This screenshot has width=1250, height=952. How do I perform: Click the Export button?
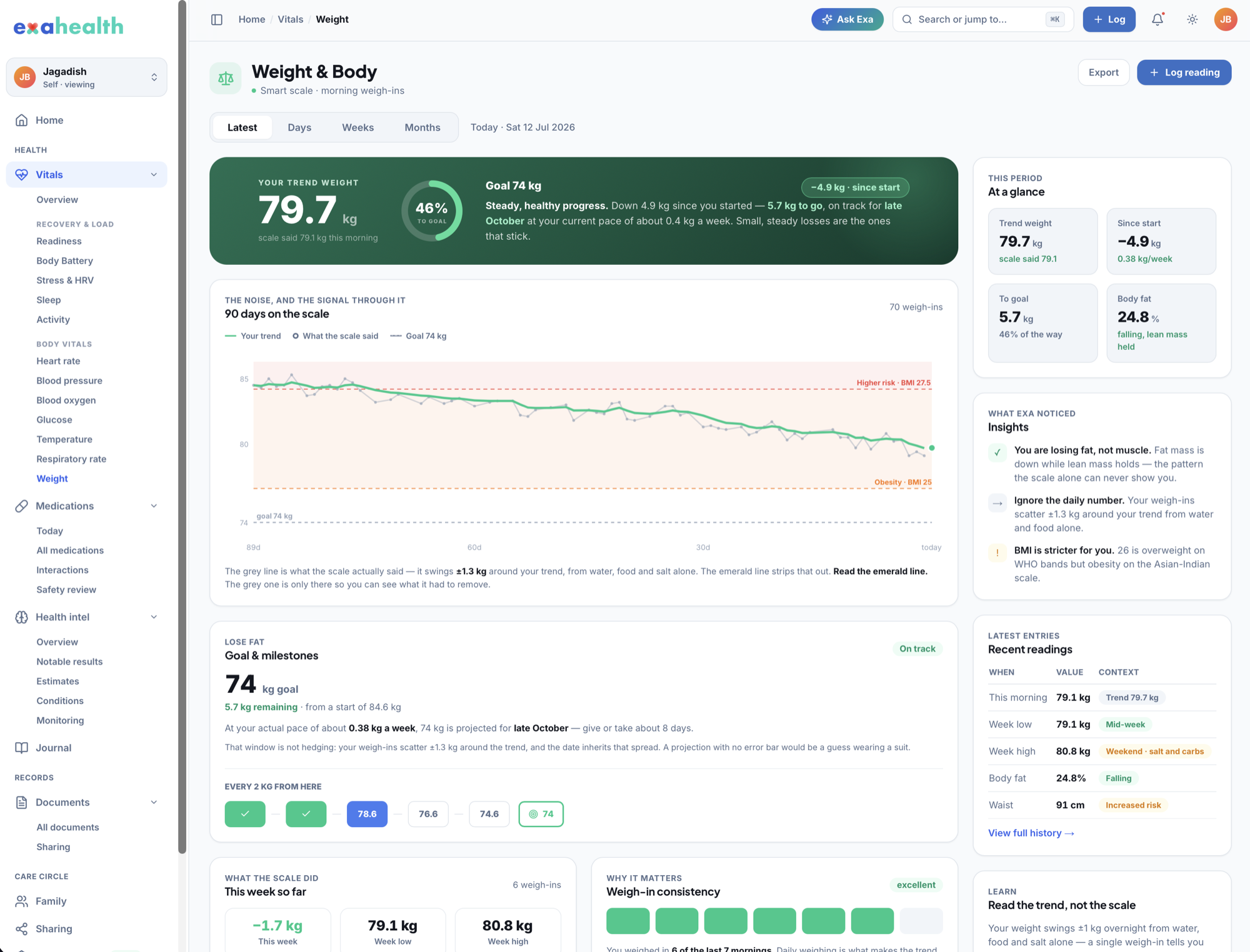pyautogui.click(x=1103, y=72)
